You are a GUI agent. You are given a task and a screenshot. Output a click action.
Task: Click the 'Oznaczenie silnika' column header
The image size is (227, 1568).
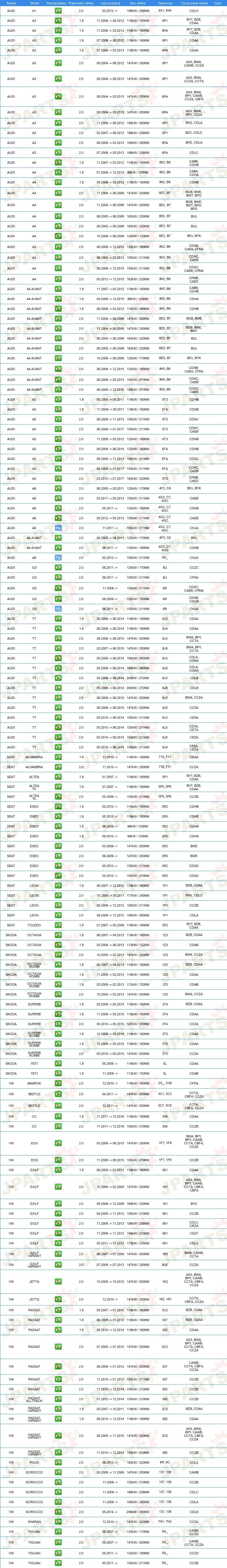(x=194, y=3)
